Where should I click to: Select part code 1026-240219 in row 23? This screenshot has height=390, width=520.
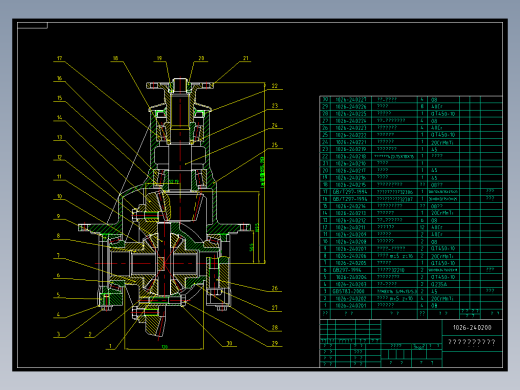[x=351, y=149]
